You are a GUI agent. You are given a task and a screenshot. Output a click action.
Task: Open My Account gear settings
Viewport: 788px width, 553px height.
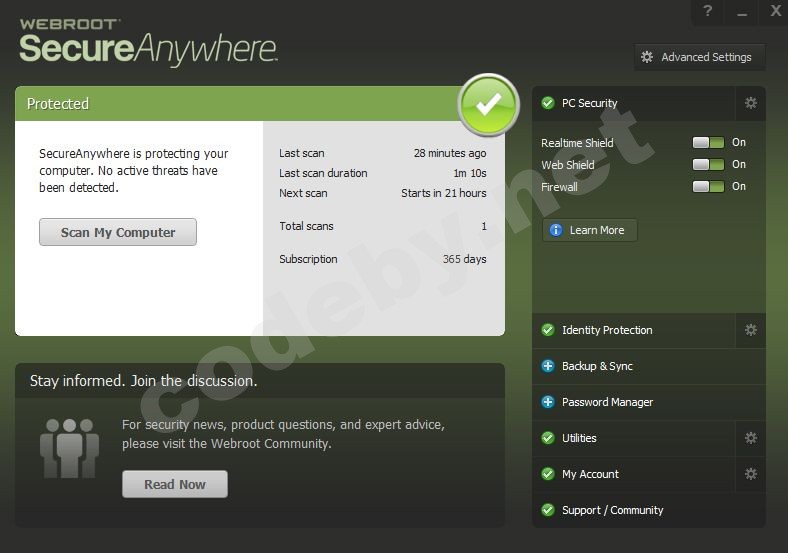click(x=751, y=474)
